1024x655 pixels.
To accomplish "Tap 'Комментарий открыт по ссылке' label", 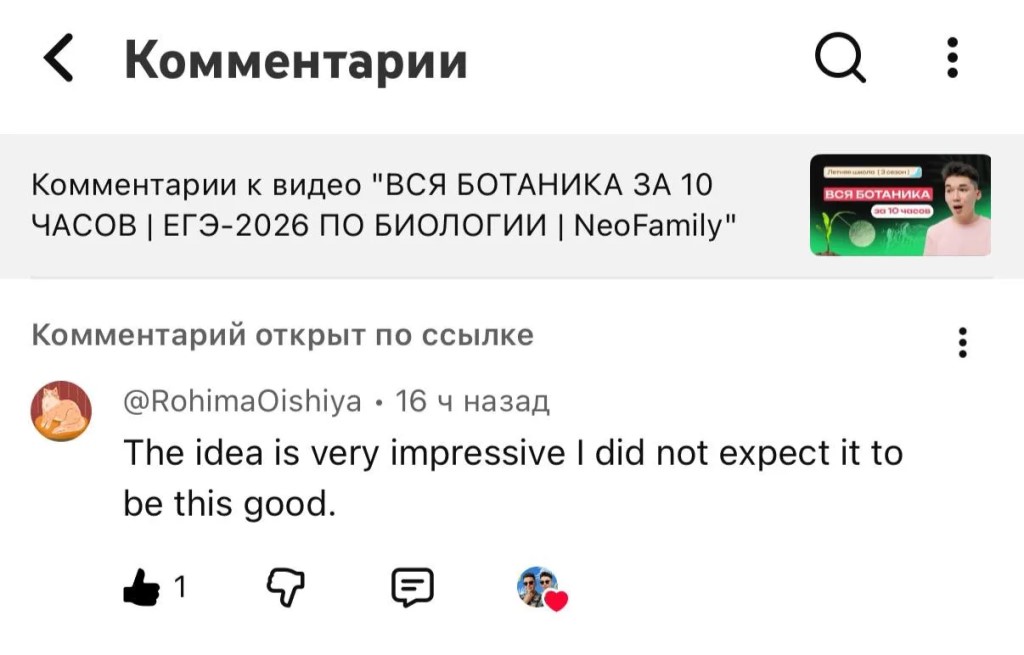I will (x=283, y=335).
